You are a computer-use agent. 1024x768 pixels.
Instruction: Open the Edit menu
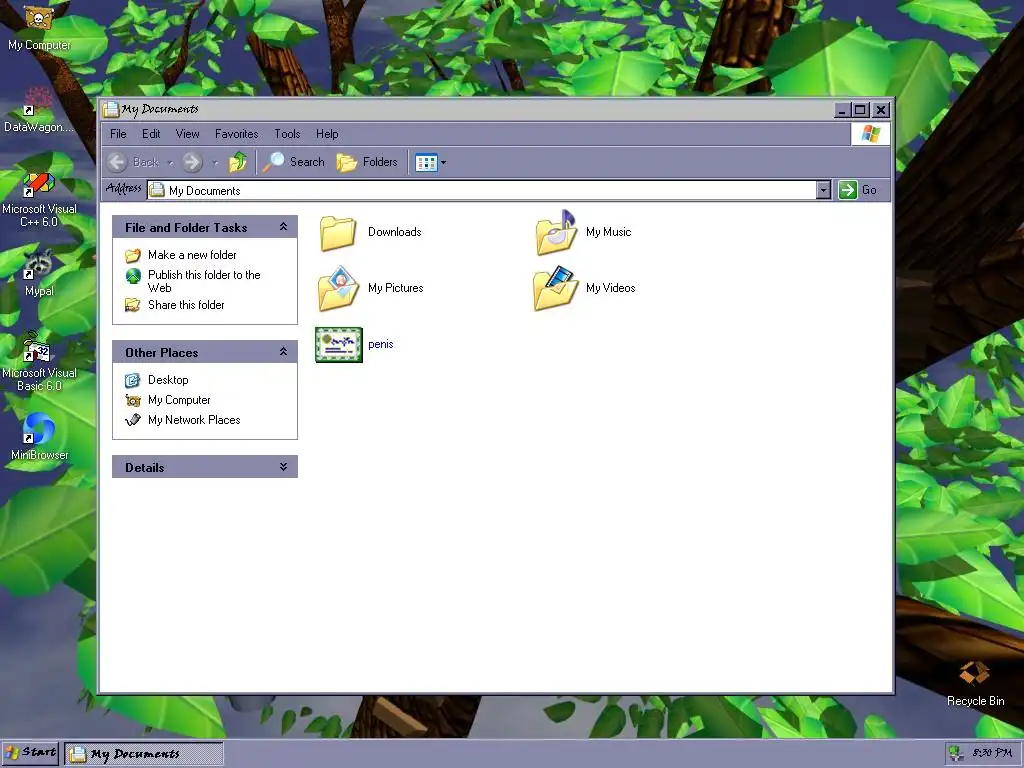coord(151,134)
